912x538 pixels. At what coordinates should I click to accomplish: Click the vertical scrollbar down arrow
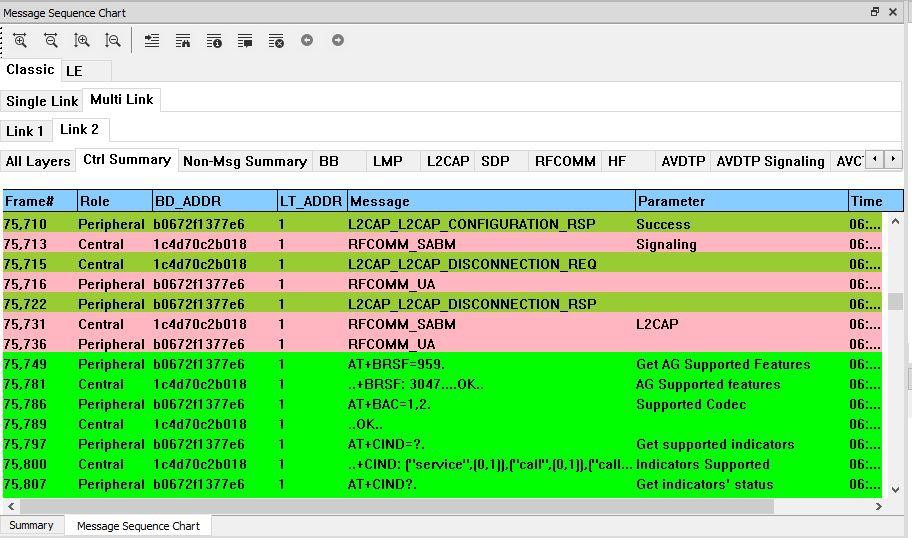[895, 490]
